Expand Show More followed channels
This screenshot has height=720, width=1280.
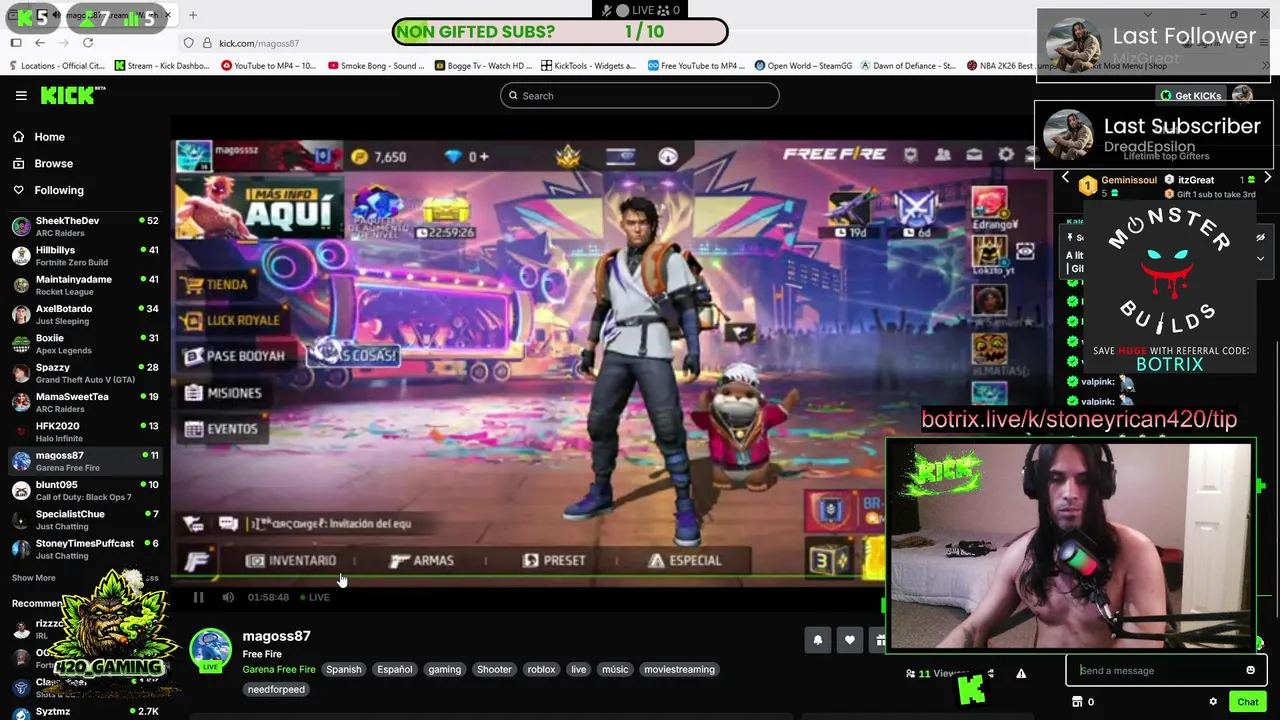34,578
